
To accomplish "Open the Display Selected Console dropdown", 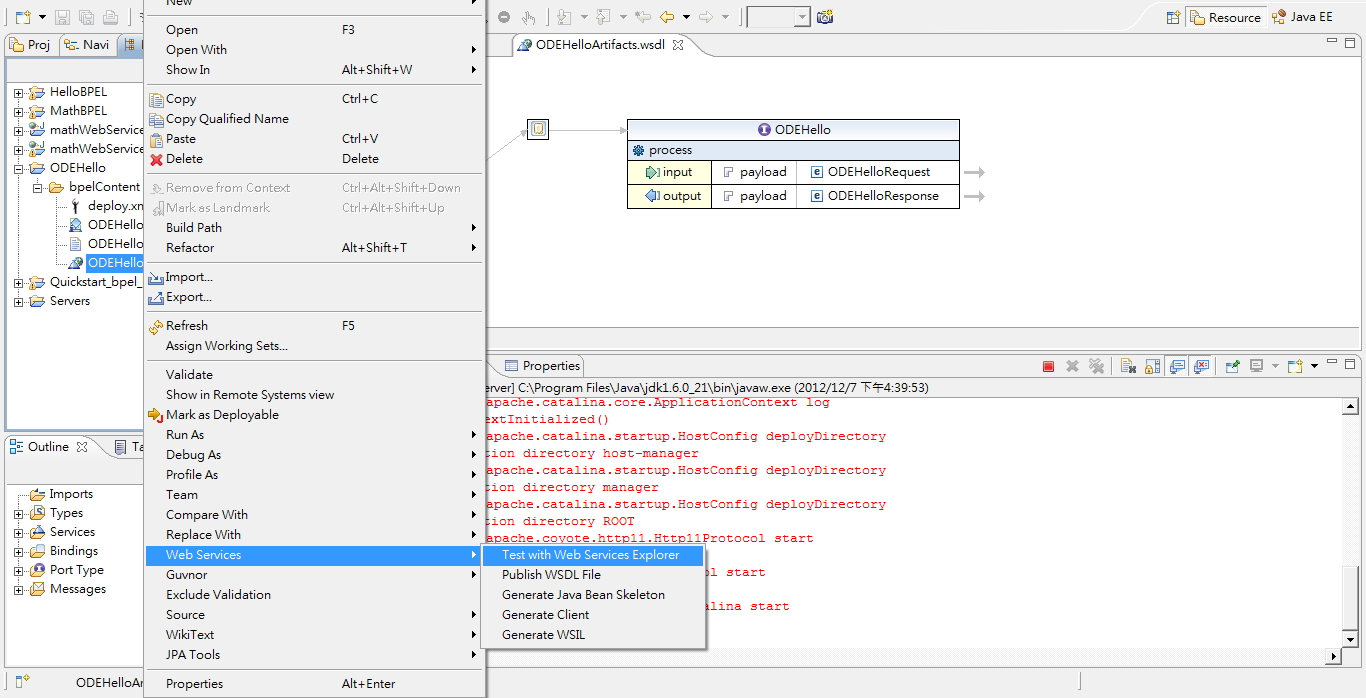I will tap(1275, 366).
